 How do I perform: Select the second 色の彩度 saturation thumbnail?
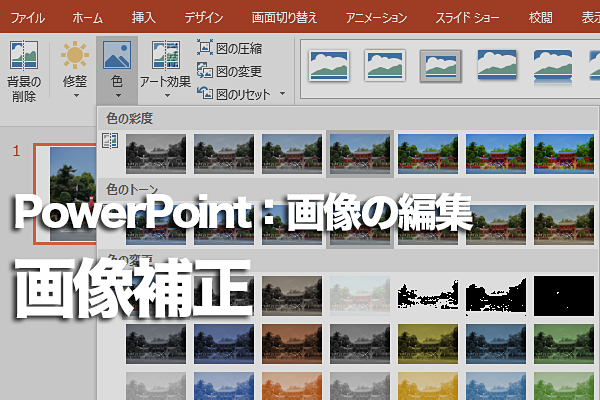click(224, 154)
